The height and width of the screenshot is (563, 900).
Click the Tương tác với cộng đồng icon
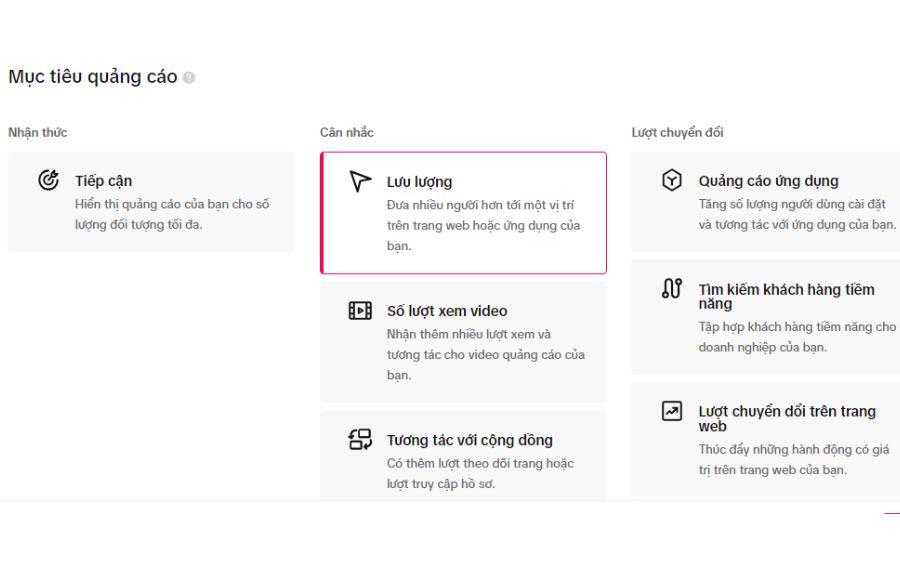coord(360,440)
